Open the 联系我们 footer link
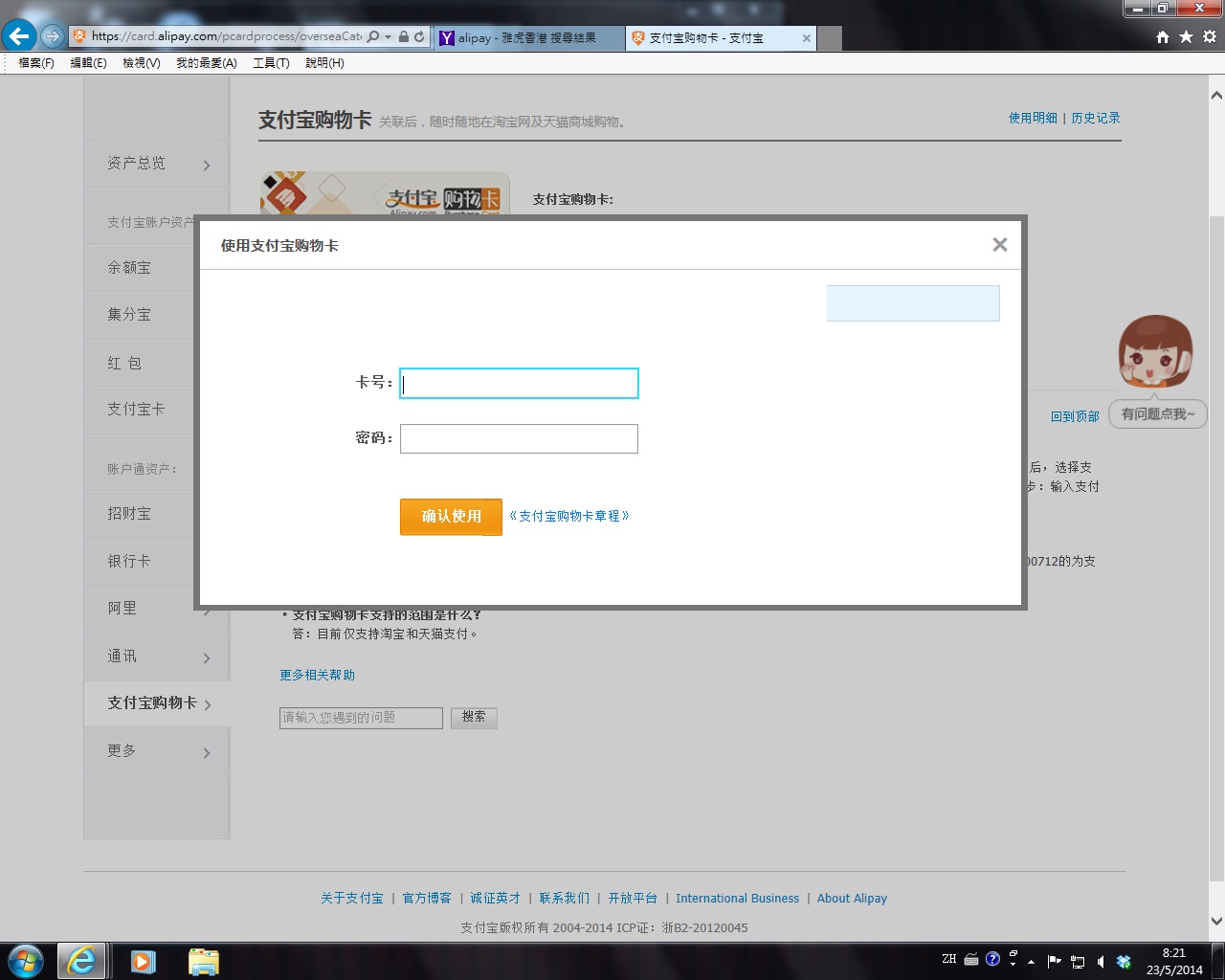This screenshot has height=980, width=1225. [564, 899]
